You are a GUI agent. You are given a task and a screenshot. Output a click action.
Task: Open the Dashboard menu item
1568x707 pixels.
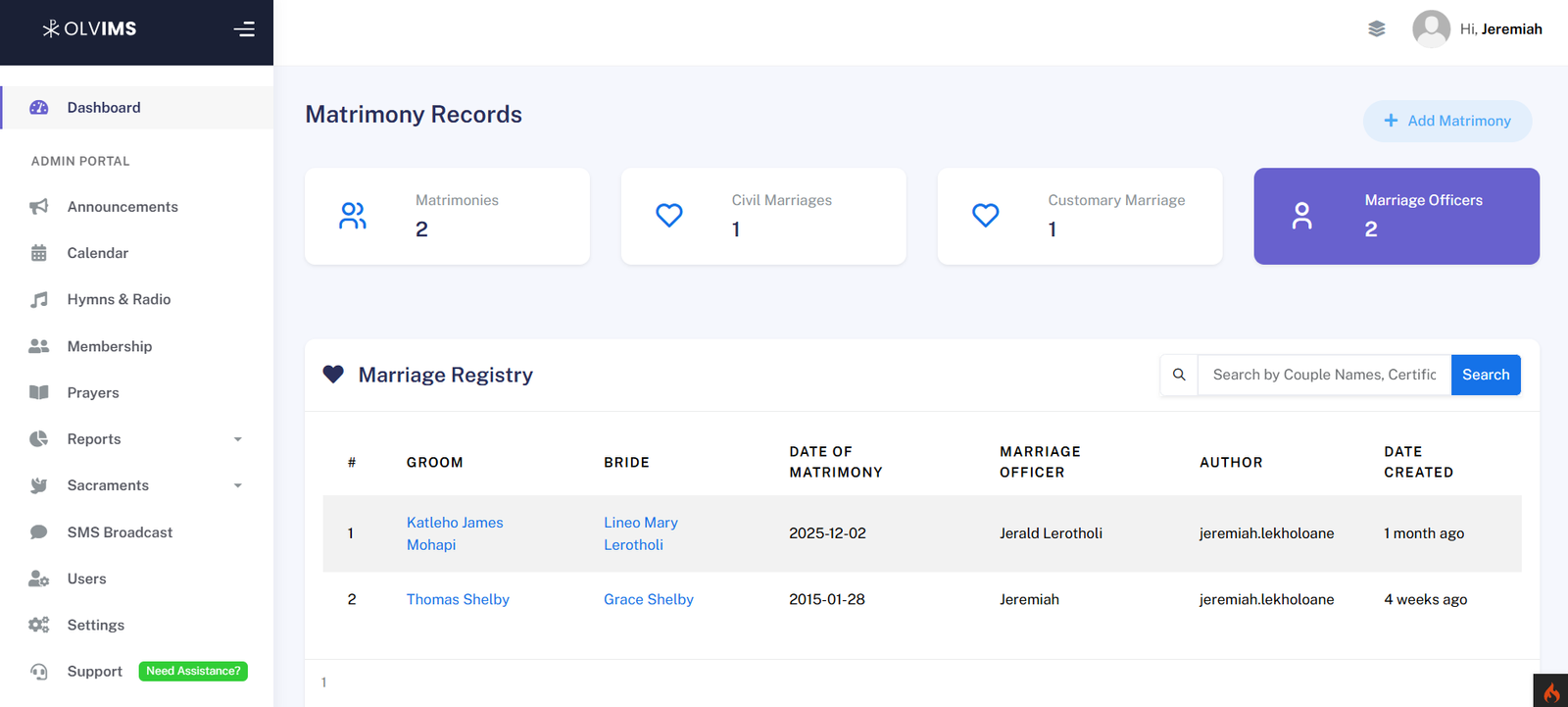104,108
